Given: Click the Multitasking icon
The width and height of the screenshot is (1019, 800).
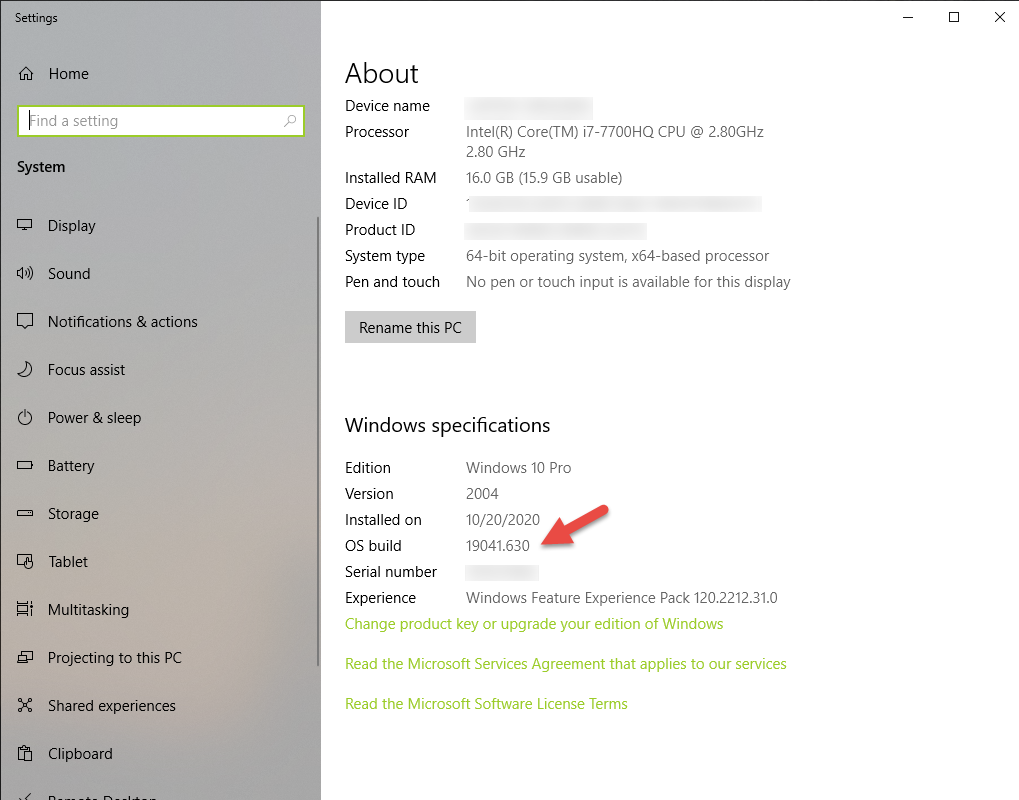Looking at the screenshot, I should (x=25, y=609).
